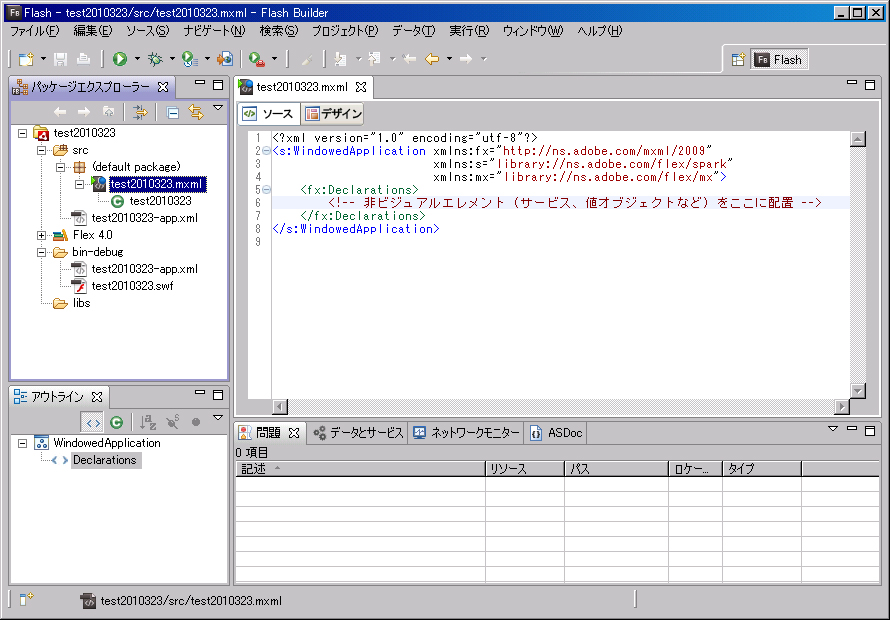Maximize the editor area

870,85
